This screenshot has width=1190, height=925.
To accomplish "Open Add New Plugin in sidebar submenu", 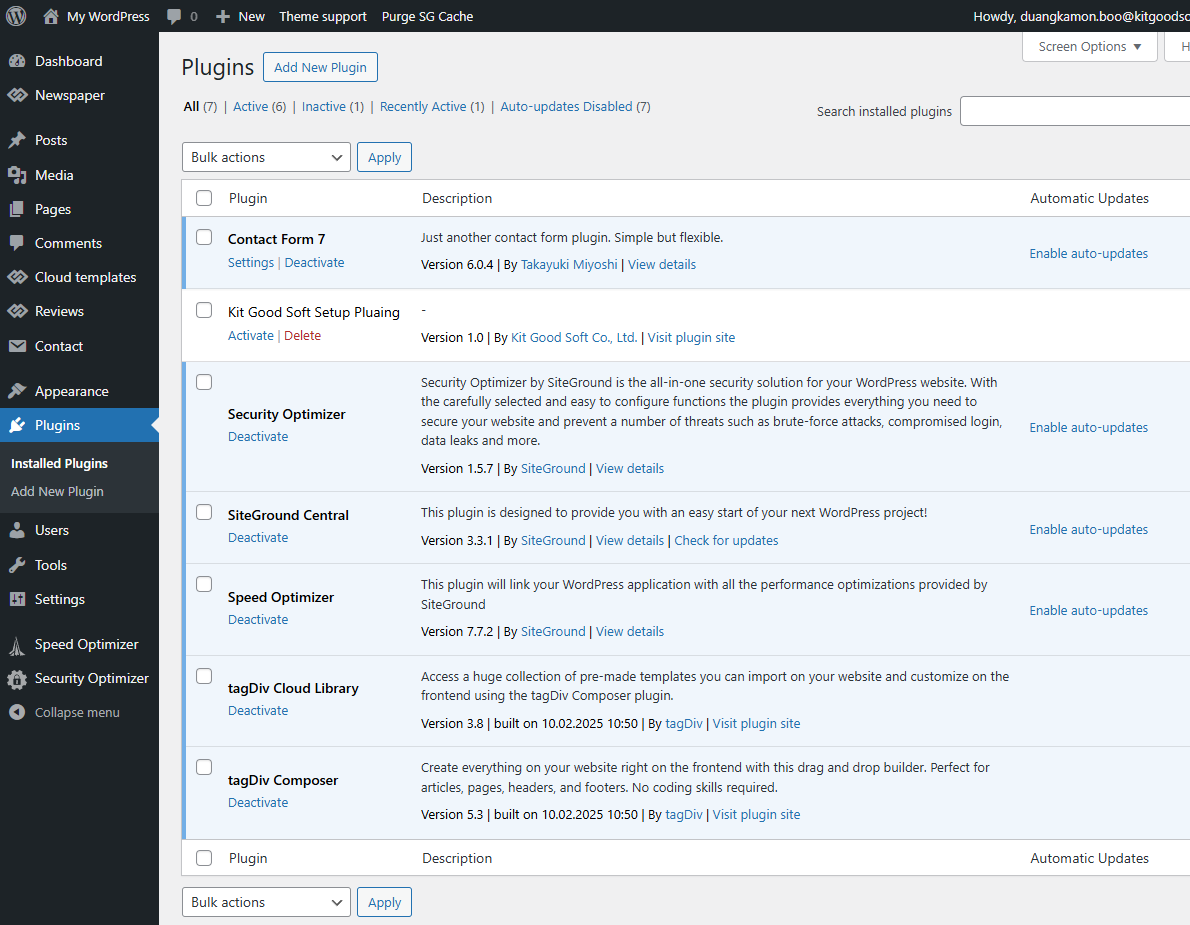I will (57, 492).
